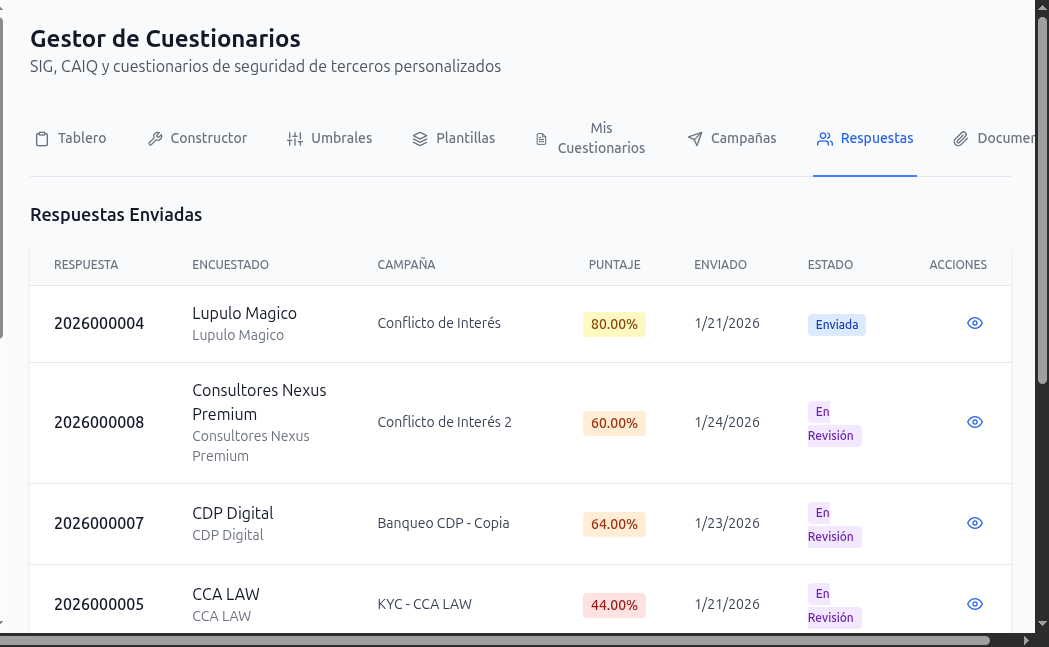
Task: Click the En Revisión badge for CDP Digital
Action: [833, 524]
